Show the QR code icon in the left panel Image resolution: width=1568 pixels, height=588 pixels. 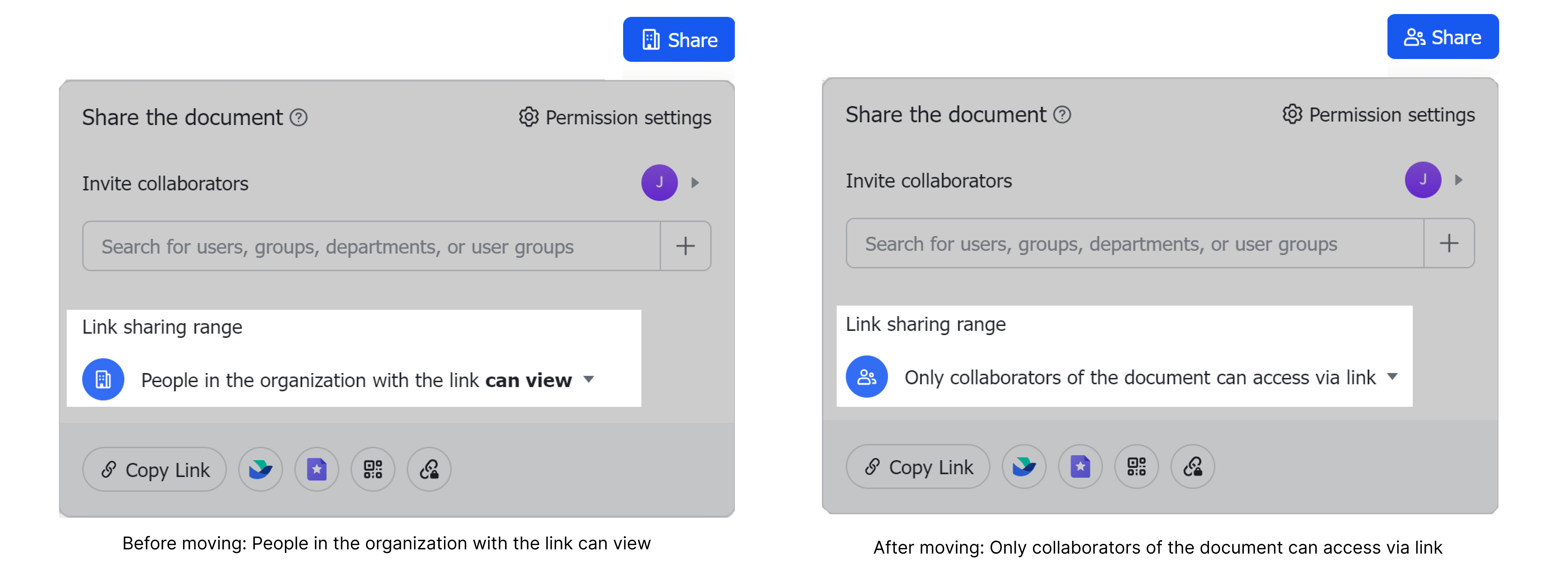(x=373, y=469)
